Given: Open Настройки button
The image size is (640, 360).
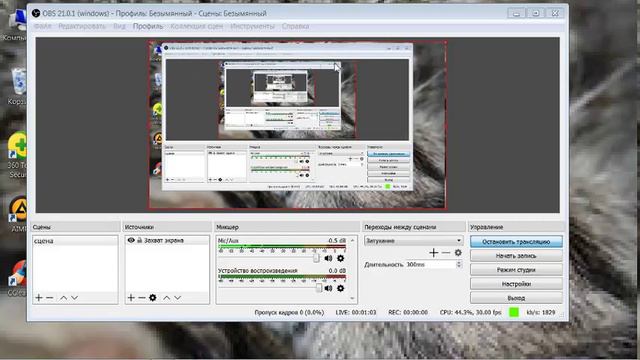Looking at the screenshot, I should [x=516, y=284].
